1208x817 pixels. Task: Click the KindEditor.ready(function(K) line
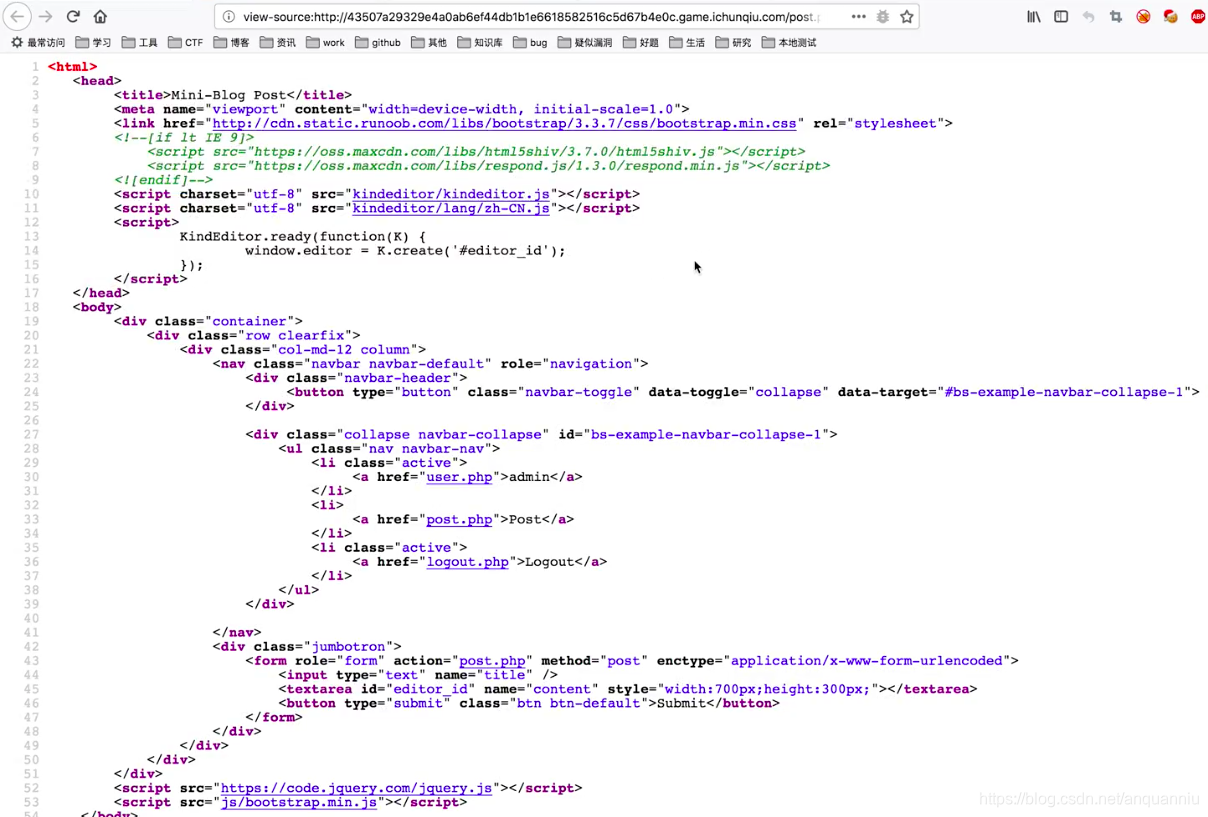302,237
